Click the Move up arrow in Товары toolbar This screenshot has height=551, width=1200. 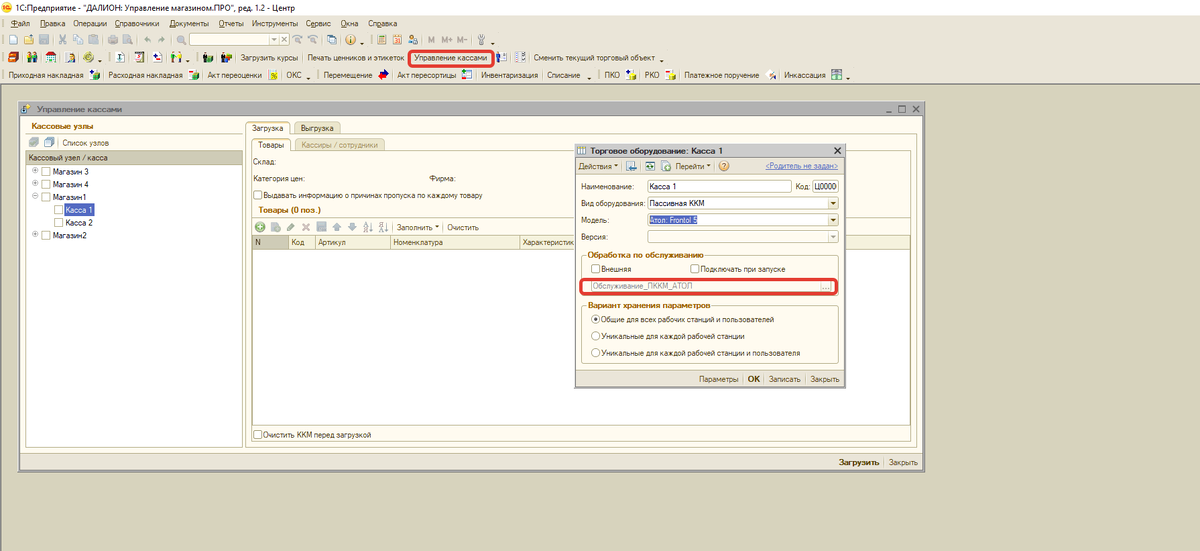(337, 227)
